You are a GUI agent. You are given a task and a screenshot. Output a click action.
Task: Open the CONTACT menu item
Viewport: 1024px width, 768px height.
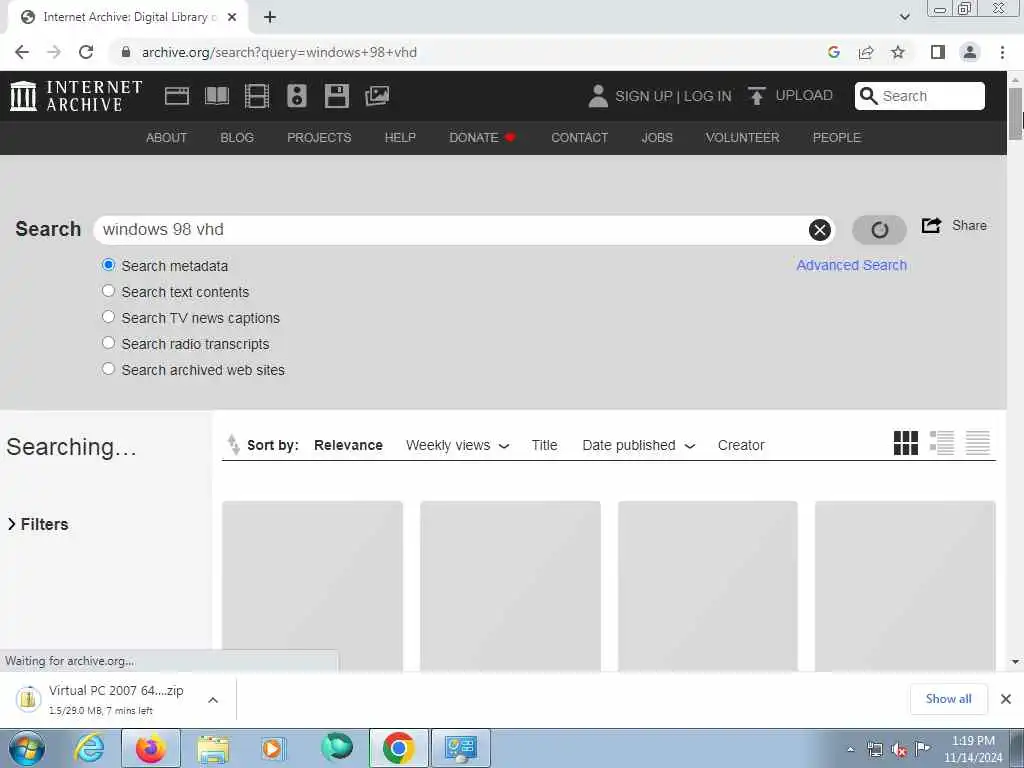pyautogui.click(x=579, y=138)
